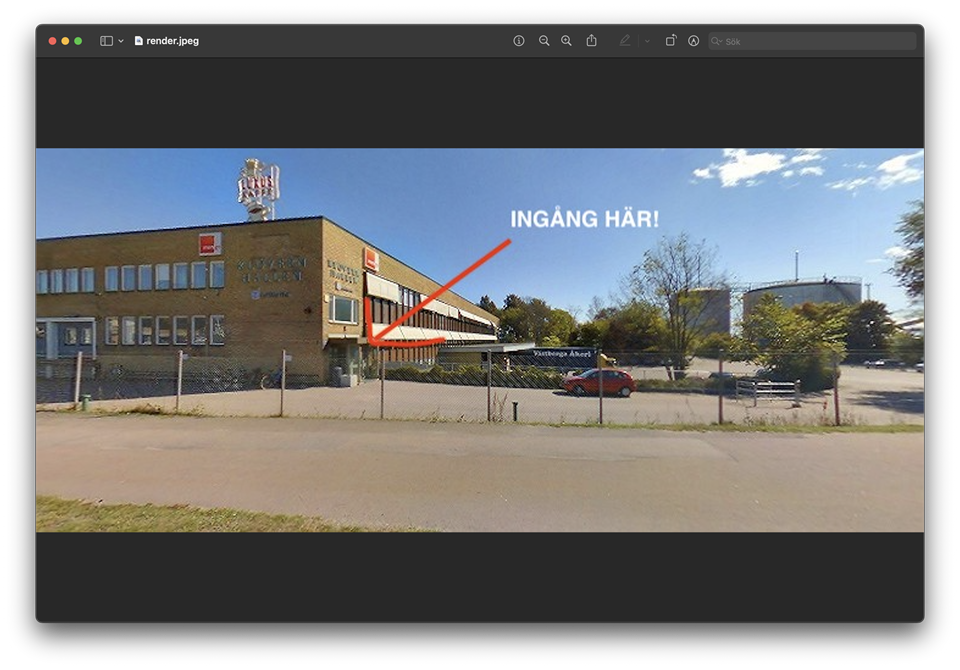
Task: Enter full screen with the green button
Action: pos(79,41)
